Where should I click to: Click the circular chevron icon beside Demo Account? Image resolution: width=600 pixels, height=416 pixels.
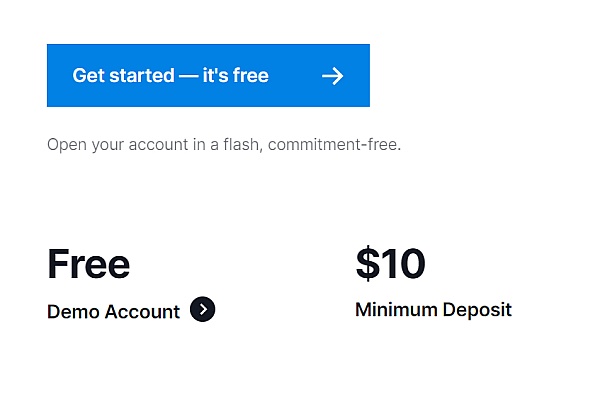point(202,309)
